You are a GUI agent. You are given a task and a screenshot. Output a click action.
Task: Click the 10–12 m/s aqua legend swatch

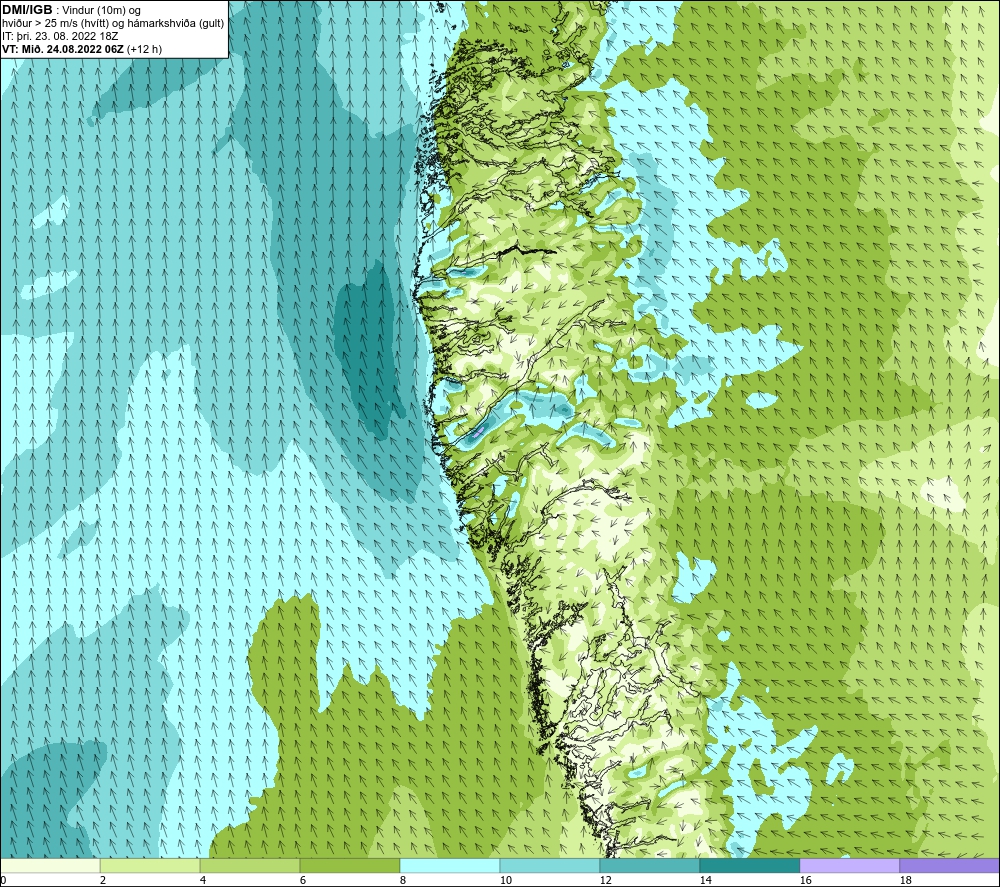[550, 865]
